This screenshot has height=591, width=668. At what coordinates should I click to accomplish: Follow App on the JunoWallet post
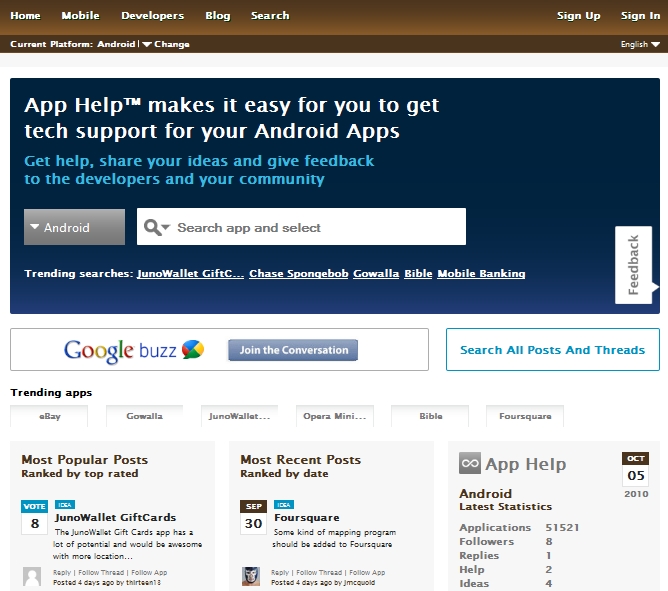point(149,573)
